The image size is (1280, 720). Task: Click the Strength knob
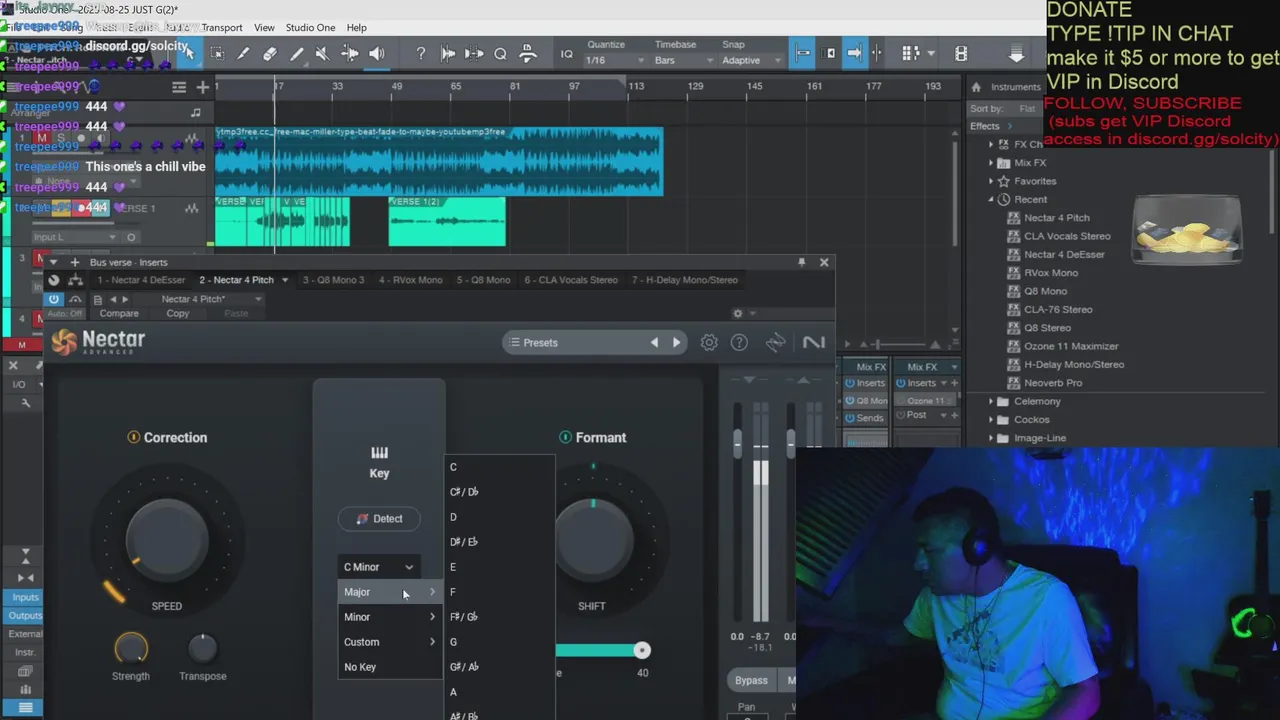coord(131,649)
